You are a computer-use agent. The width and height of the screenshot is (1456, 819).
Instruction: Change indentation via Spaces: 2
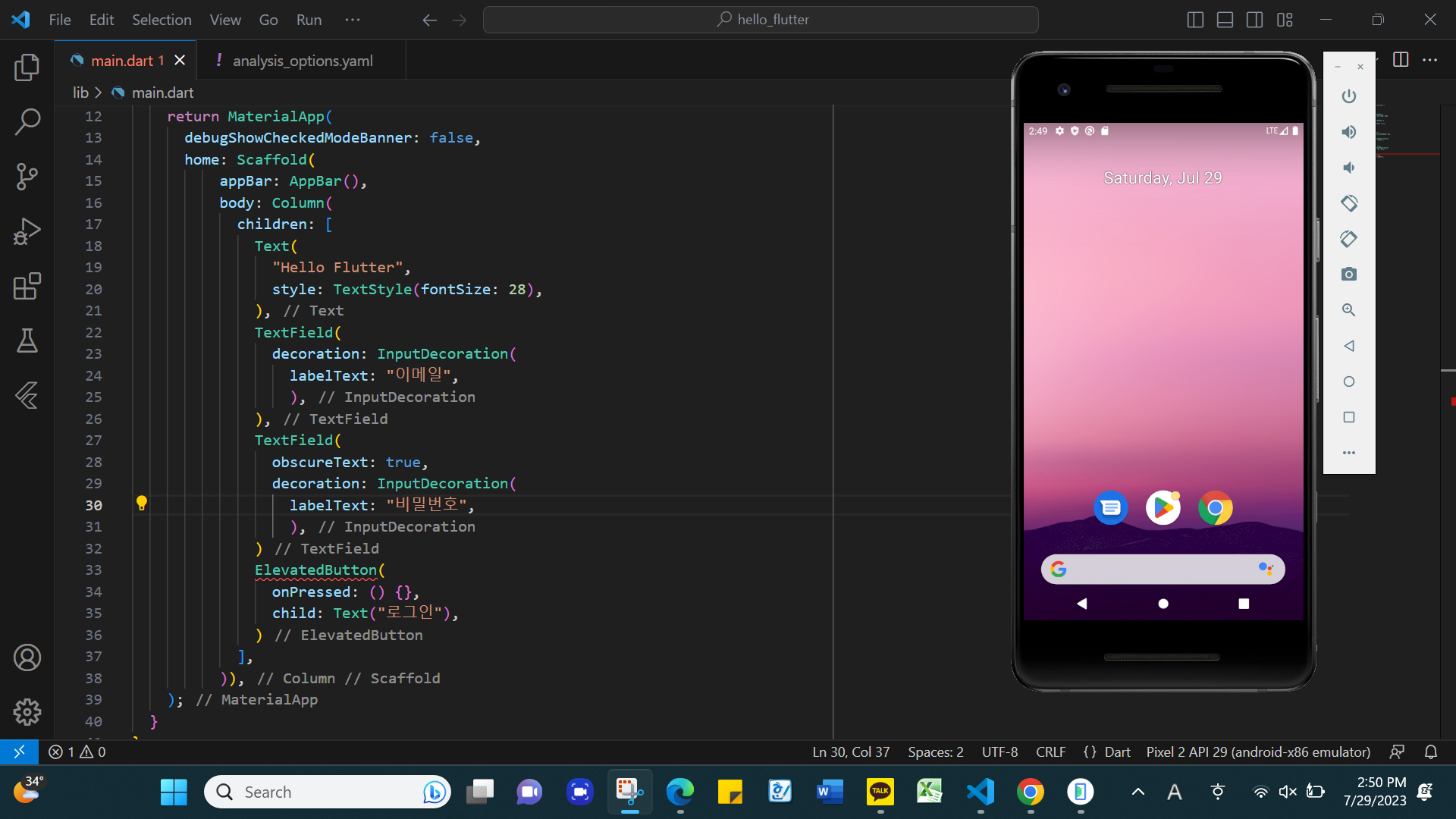pos(936,752)
